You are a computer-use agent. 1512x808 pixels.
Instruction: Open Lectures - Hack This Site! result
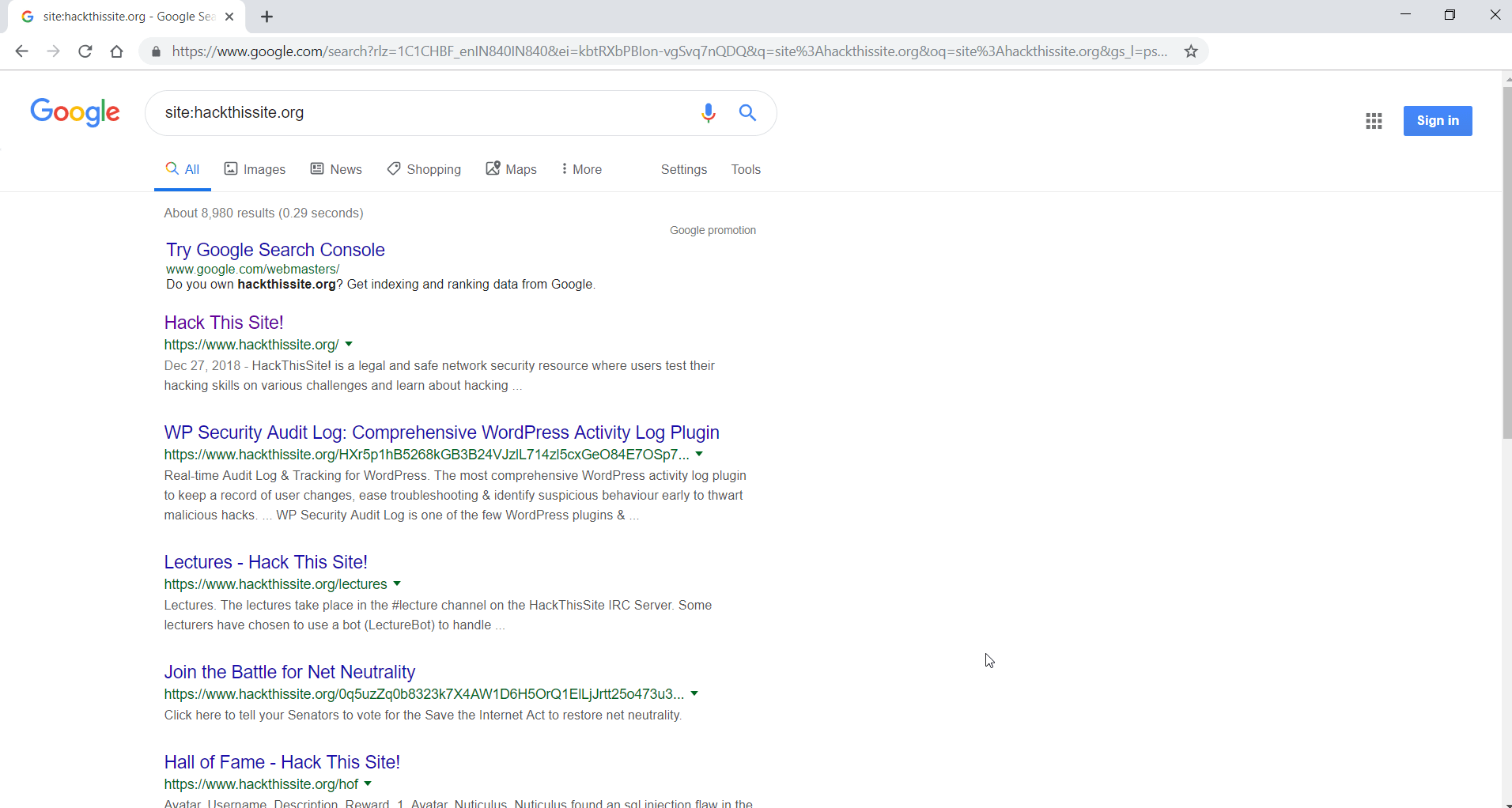click(x=266, y=562)
